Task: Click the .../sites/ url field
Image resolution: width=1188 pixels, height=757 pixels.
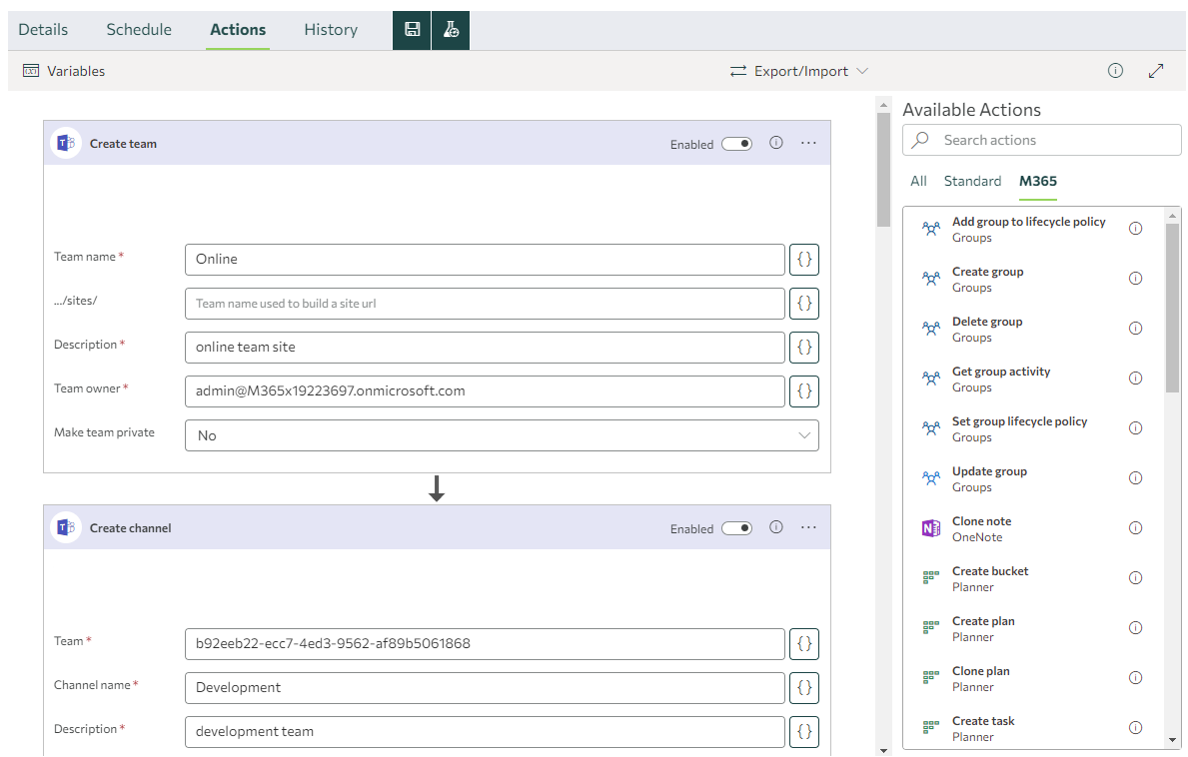Action: click(485, 303)
